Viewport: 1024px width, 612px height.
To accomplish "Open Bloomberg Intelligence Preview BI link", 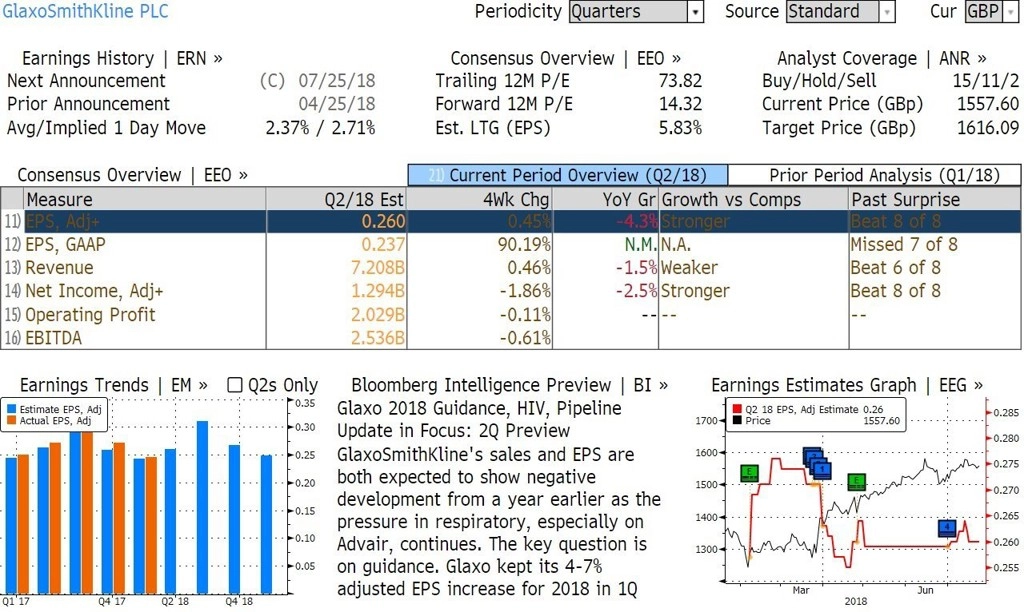I will 509,385.
